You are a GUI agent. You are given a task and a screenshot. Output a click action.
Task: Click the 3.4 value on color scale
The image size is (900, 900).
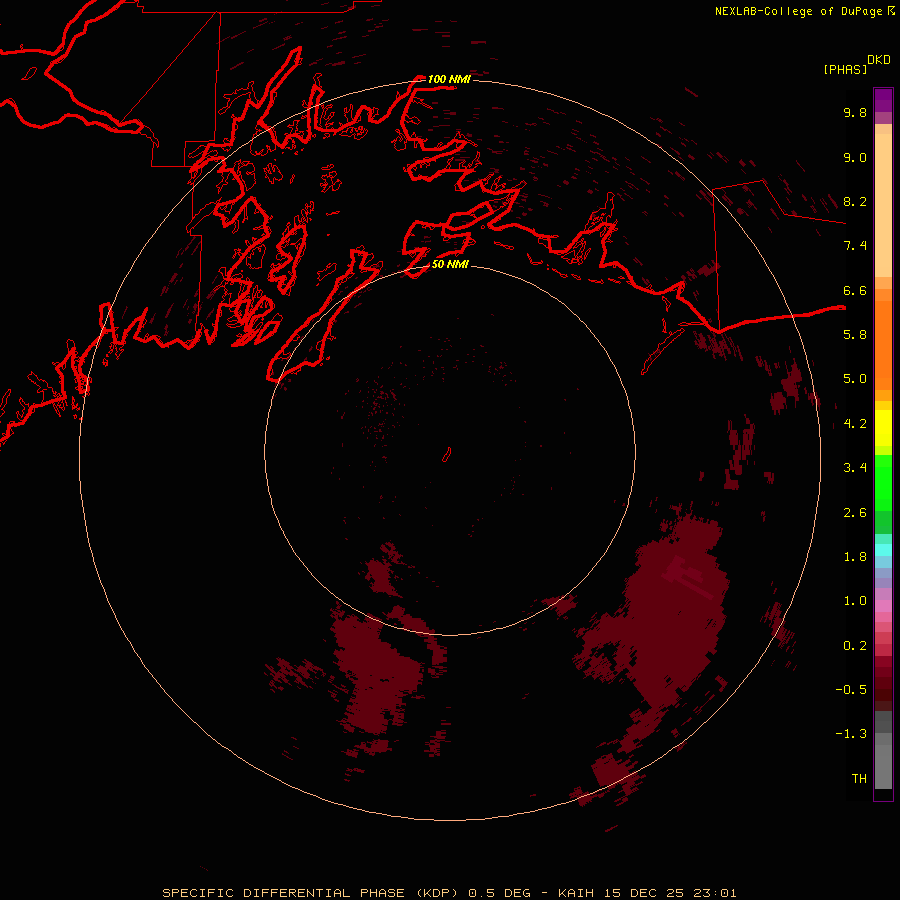coord(855,468)
